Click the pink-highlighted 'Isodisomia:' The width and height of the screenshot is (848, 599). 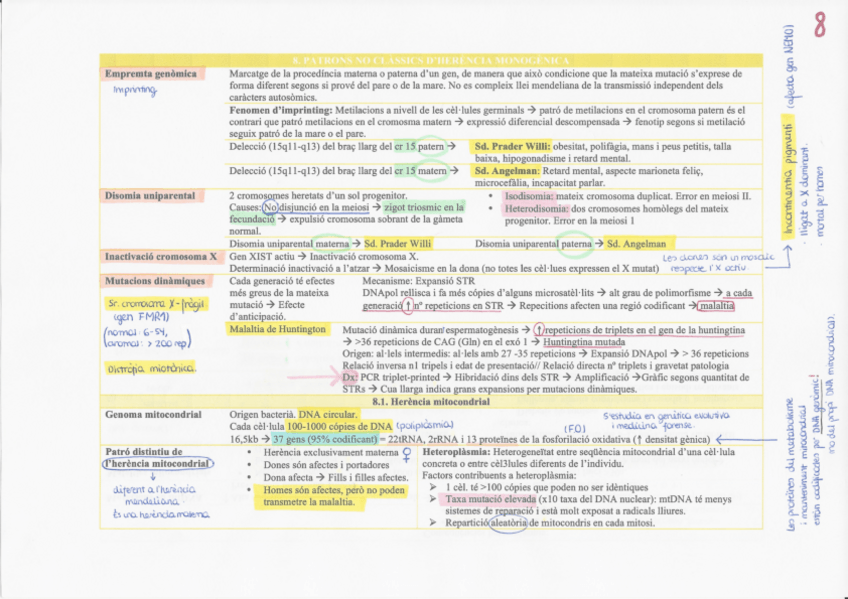pos(529,196)
